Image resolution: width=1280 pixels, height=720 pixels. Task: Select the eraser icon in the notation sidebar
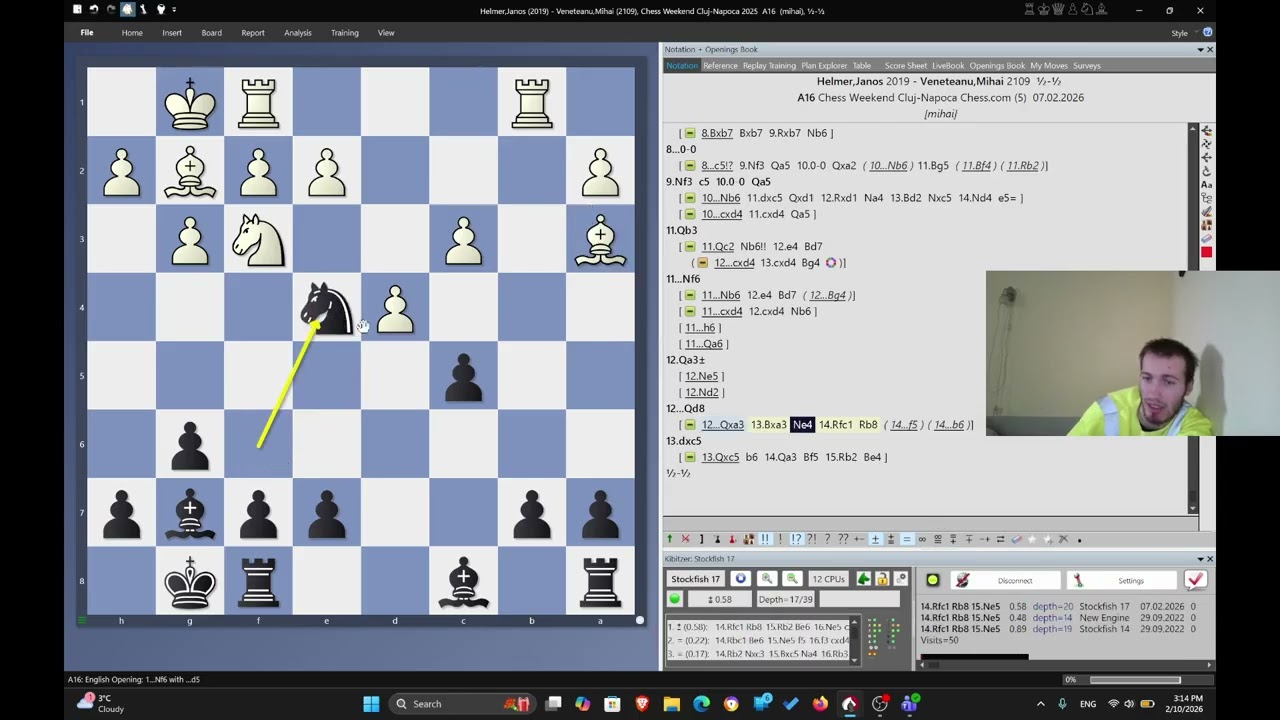click(1207, 238)
